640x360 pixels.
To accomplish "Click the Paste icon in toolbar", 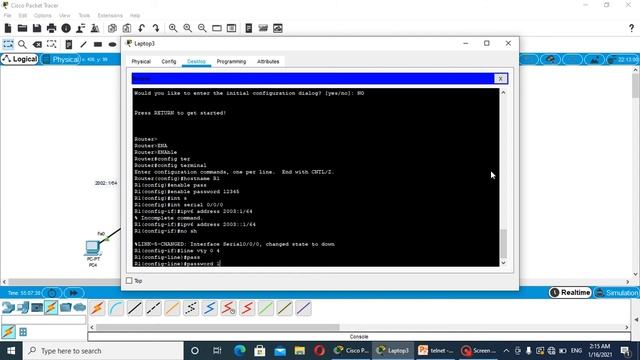I will (127, 28).
